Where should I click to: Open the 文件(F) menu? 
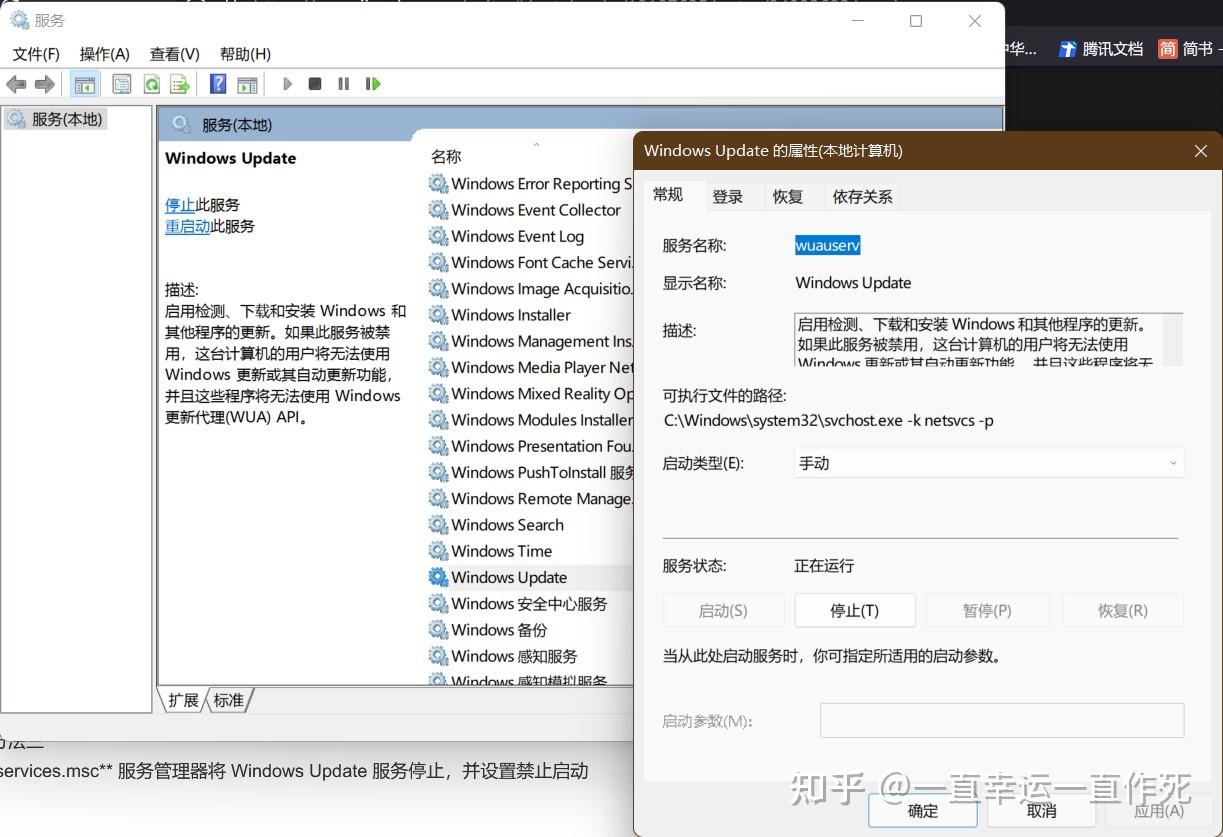[36, 54]
